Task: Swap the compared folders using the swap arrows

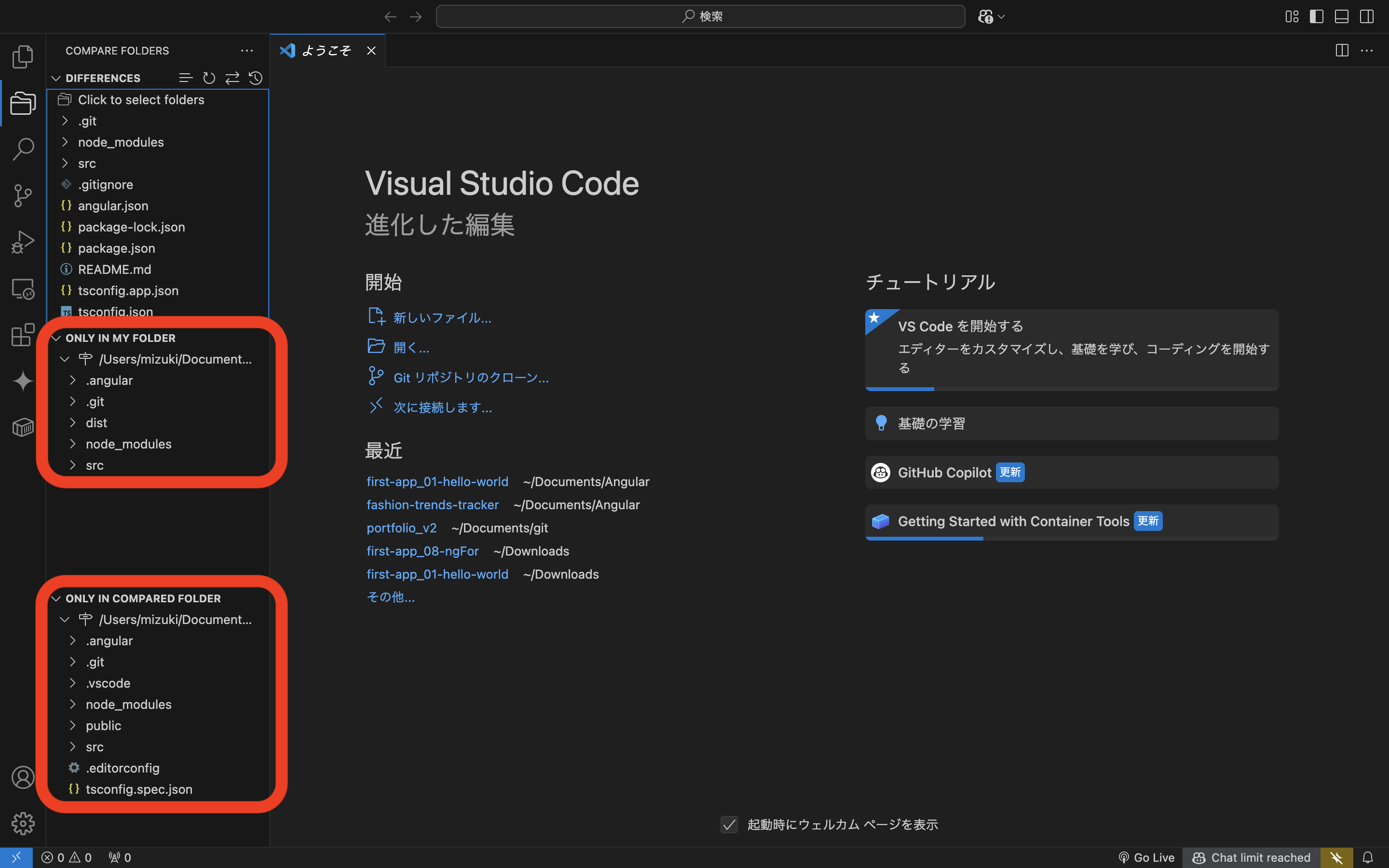Action: pyautogui.click(x=232, y=78)
